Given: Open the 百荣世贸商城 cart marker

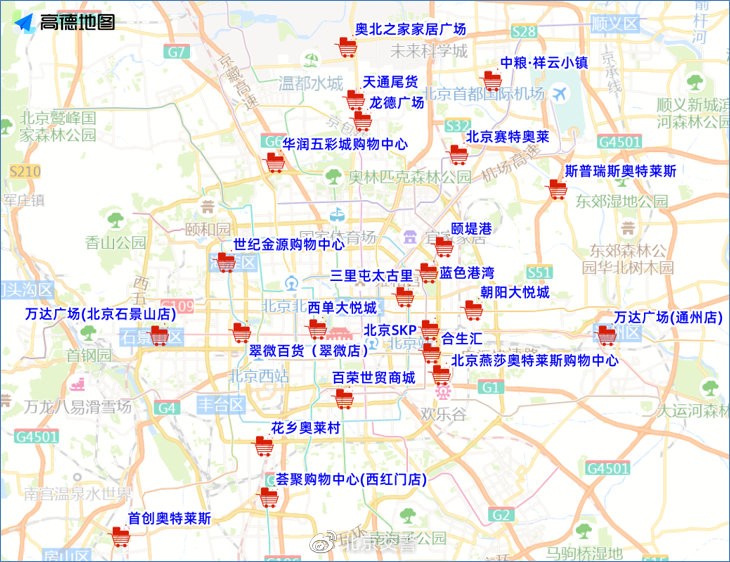Looking at the screenshot, I should [x=344, y=399].
